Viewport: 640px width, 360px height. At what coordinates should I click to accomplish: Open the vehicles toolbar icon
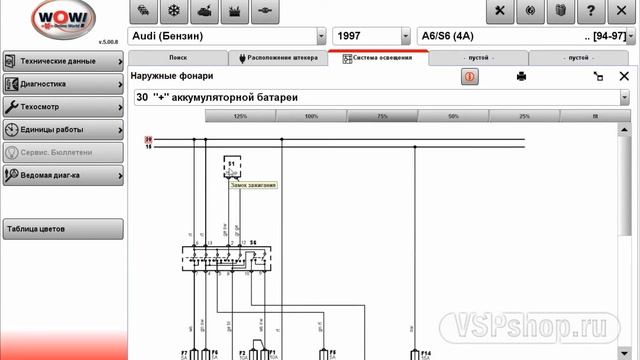click(144, 11)
